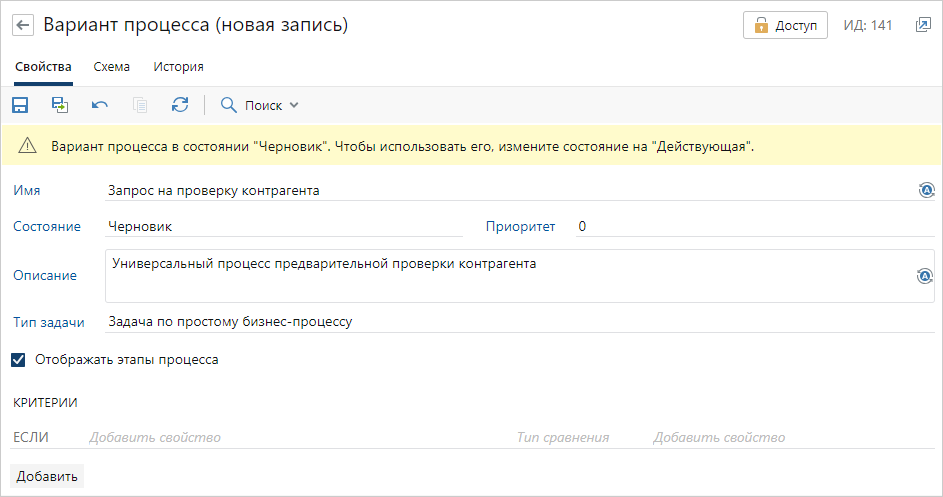Image resolution: width=943 pixels, height=497 pixels.
Task: Click the Добавить button under criteria
Action: (x=47, y=476)
